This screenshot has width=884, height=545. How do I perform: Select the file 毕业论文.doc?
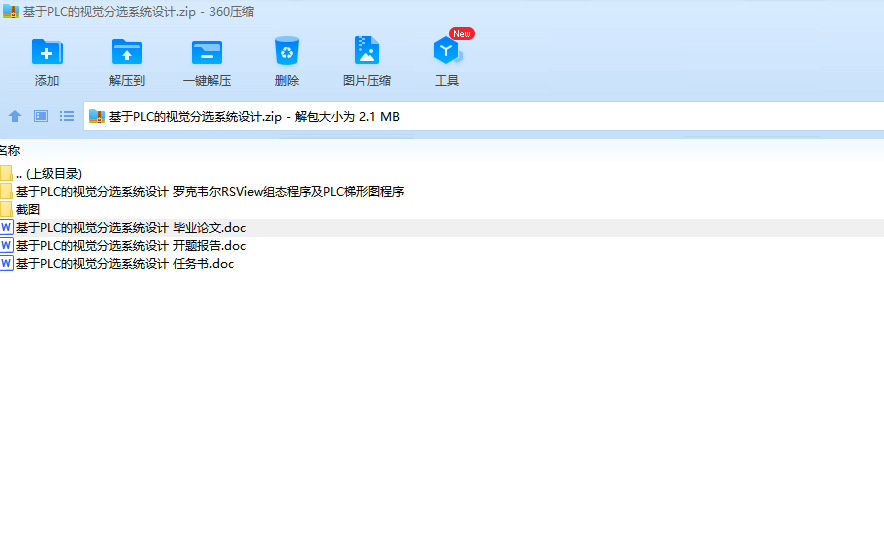442,228
